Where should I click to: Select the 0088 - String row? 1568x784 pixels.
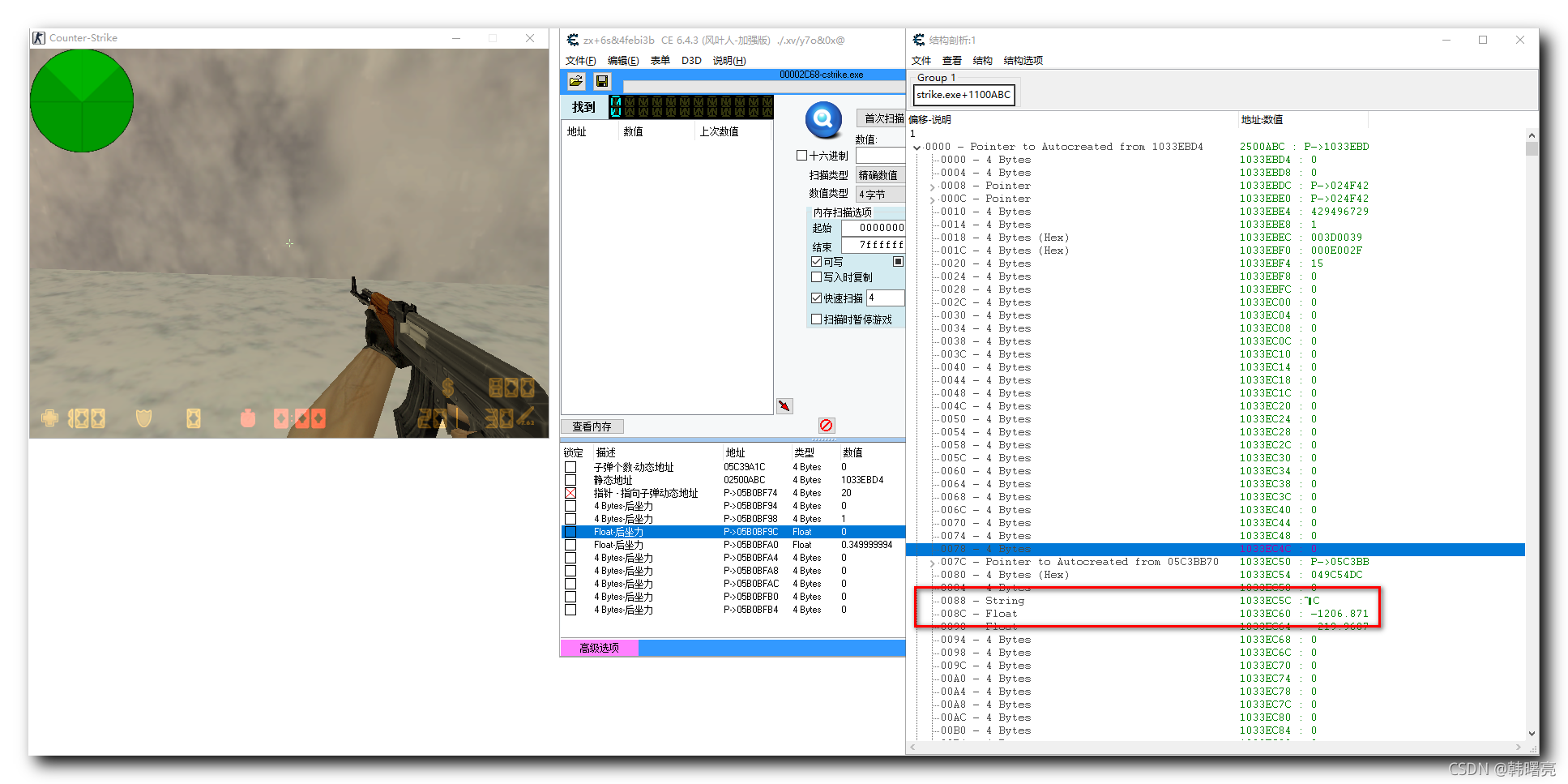[1216, 601]
